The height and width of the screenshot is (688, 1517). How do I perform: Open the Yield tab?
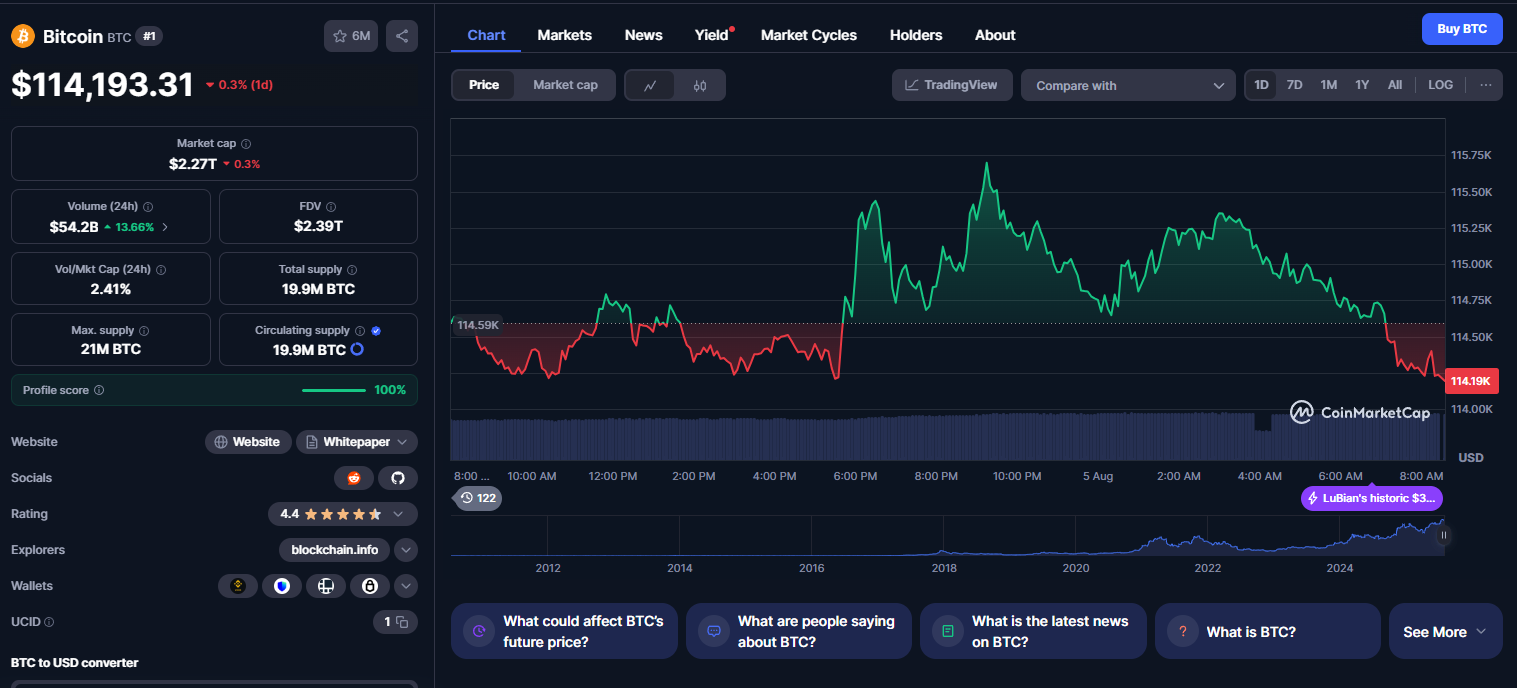(x=712, y=35)
